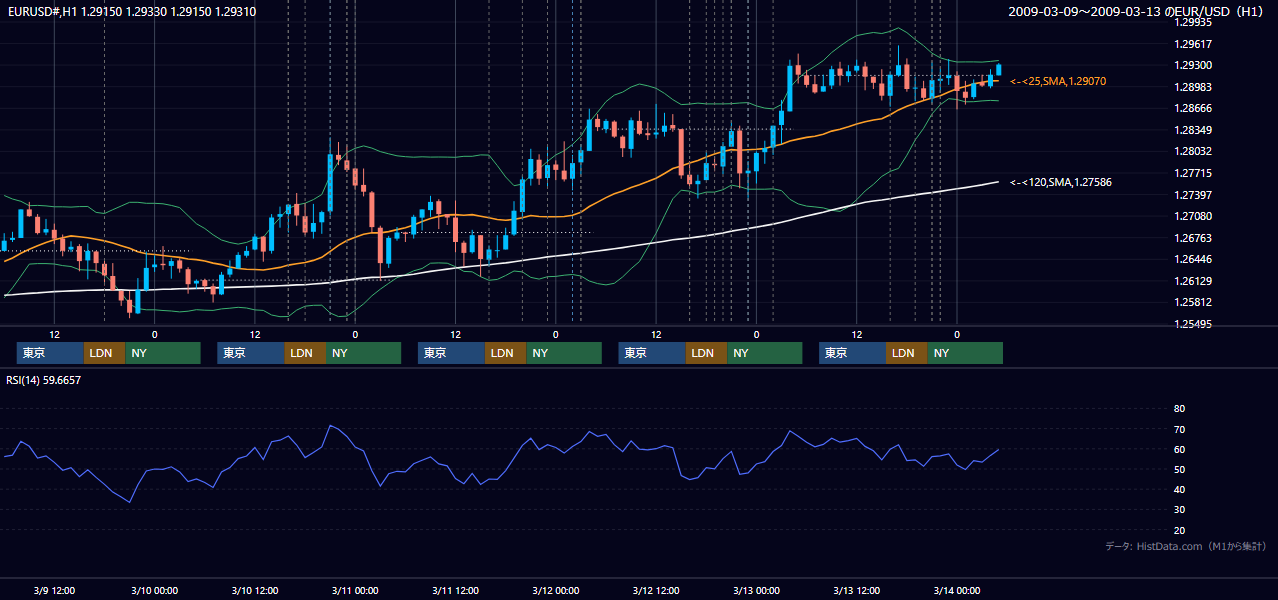The height and width of the screenshot is (600, 1278).
Task: Click price axis value 1.26129
Action: [1193, 281]
